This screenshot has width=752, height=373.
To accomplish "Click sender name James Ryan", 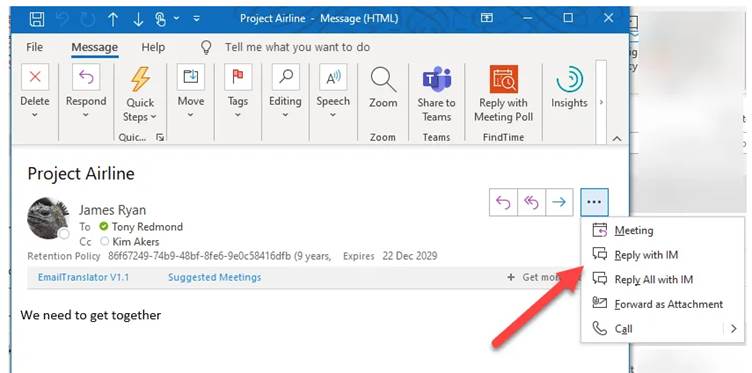I will [x=112, y=210].
